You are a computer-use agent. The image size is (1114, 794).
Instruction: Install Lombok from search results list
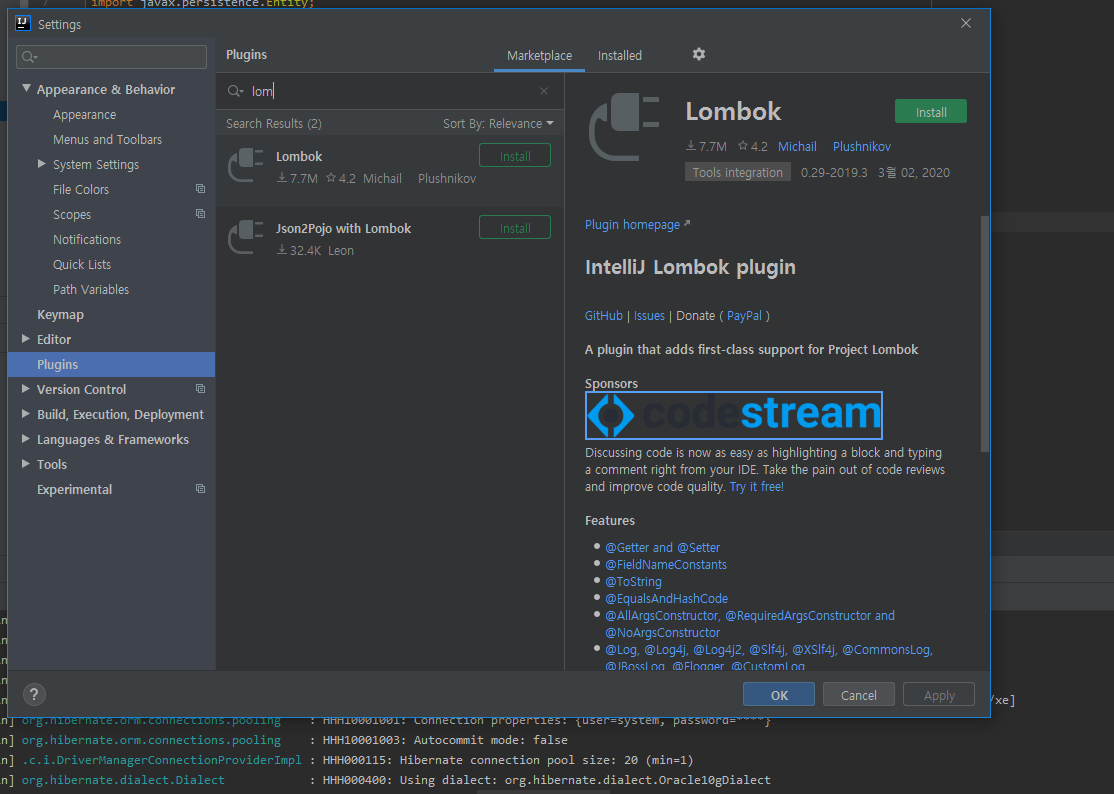coord(515,156)
